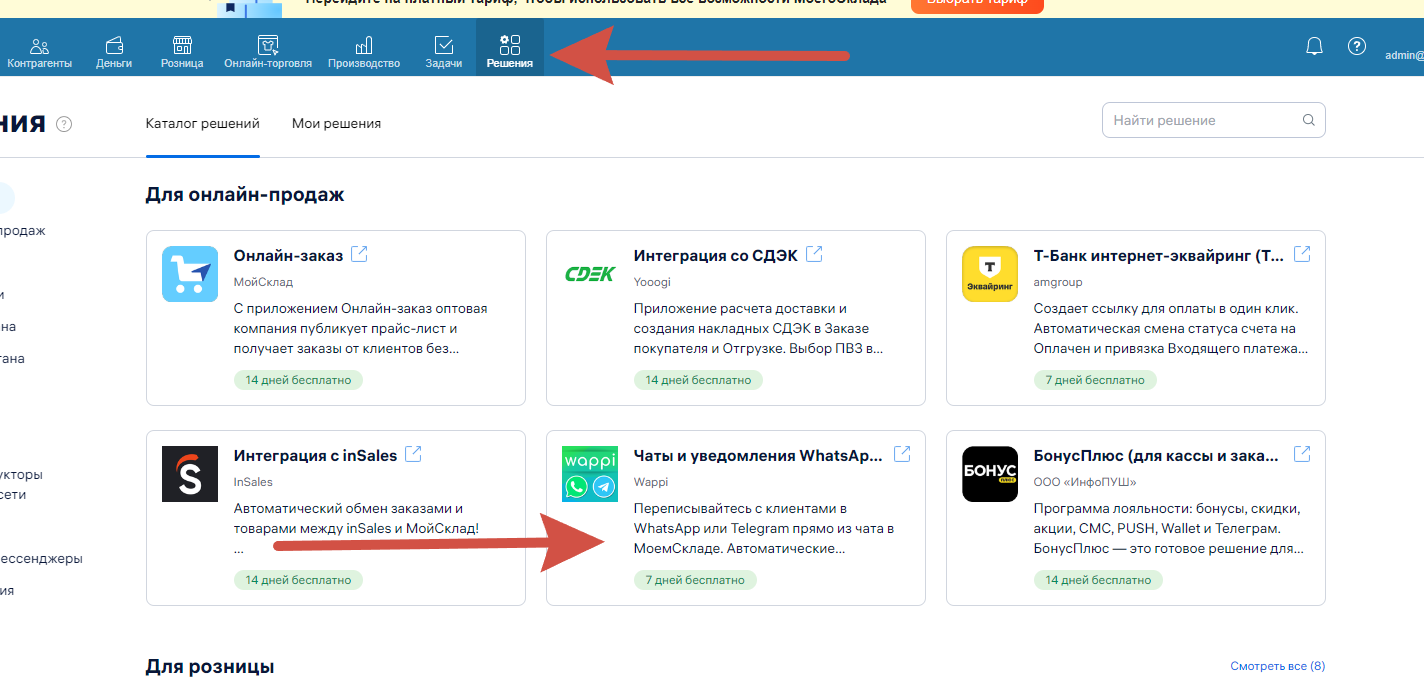Screen dimensions: 1424x682
Task: Open the Задачи section
Action: coord(444,53)
